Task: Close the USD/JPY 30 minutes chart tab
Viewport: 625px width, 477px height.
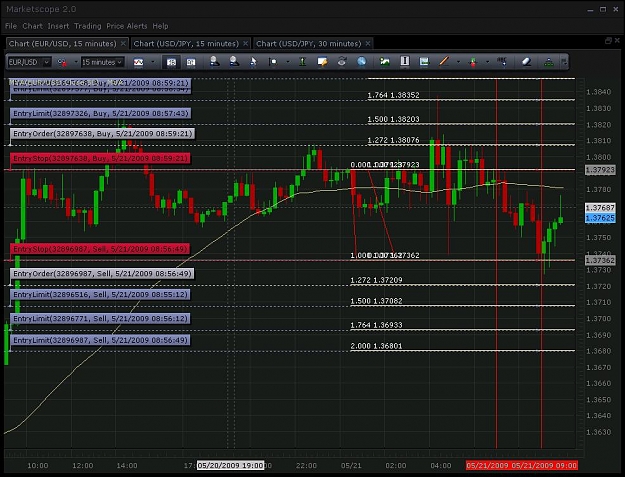Action: tap(368, 43)
